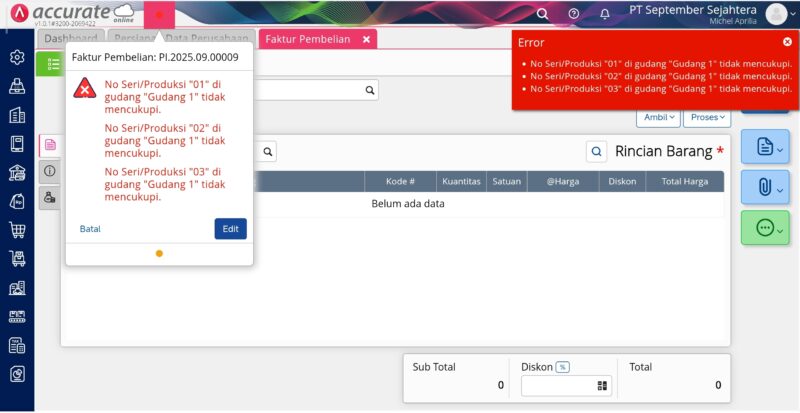Close the Faktur Pembelian tab
Viewport: 800px width, 413px height.
tap(367, 39)
